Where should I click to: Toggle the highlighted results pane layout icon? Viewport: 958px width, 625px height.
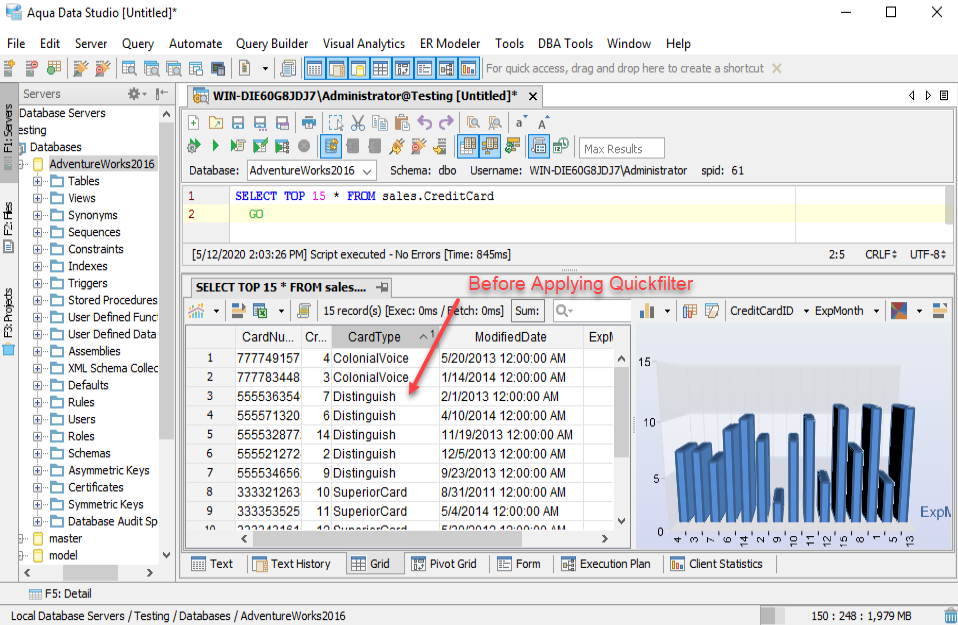467,146
